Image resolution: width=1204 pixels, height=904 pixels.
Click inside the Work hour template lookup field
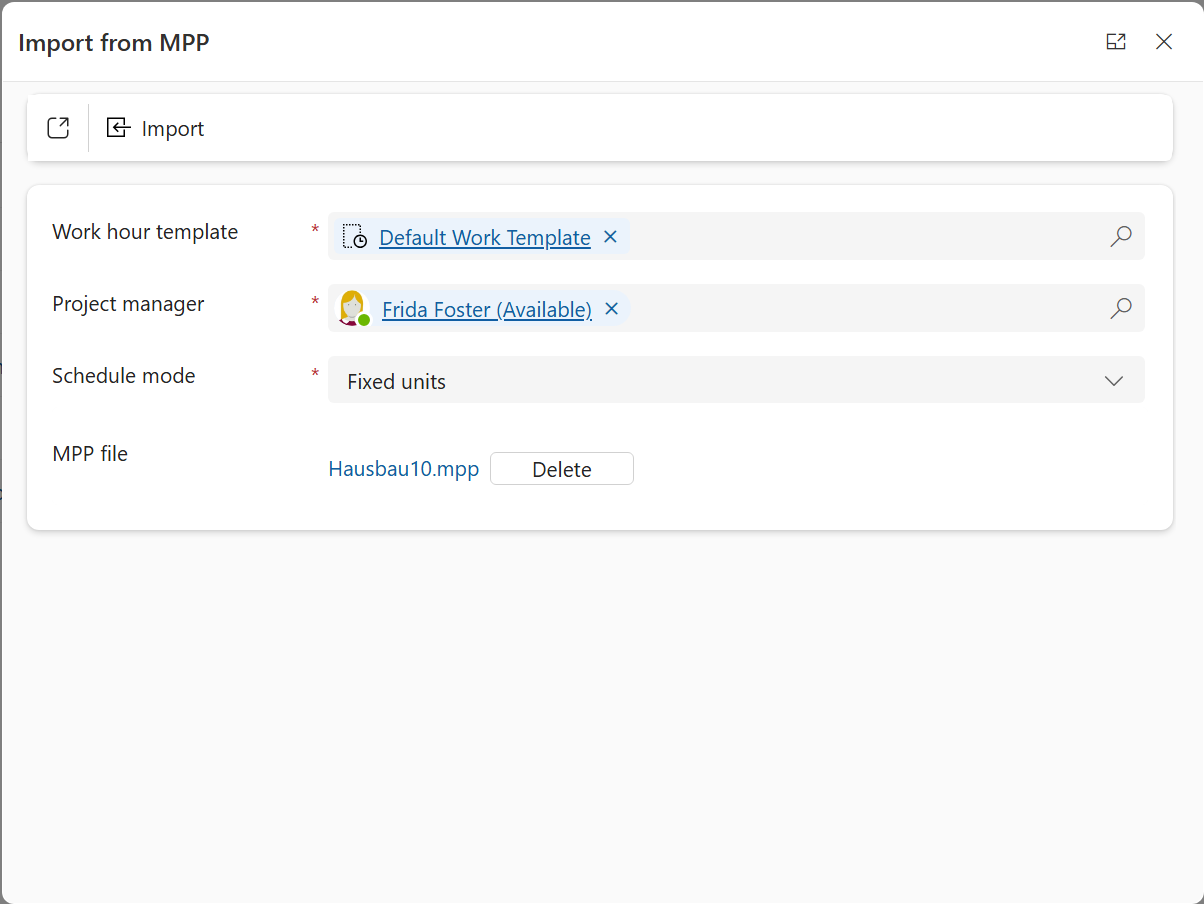[x=860, y=237]
